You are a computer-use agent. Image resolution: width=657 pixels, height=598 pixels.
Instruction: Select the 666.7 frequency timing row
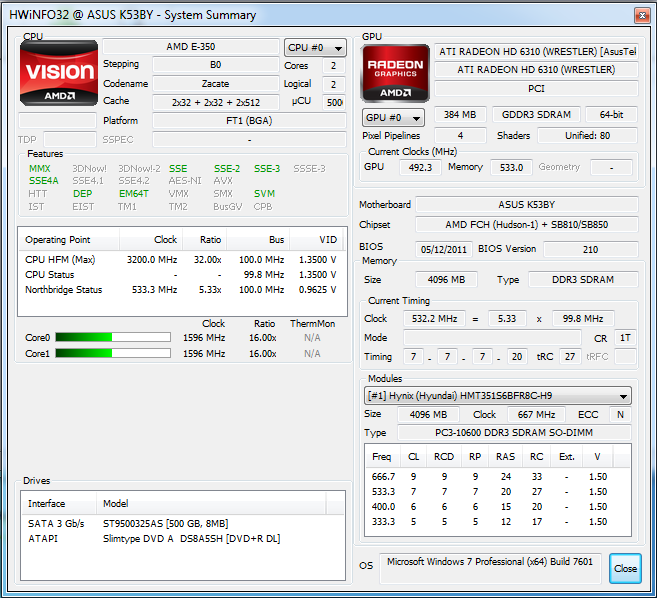[498, 476]
